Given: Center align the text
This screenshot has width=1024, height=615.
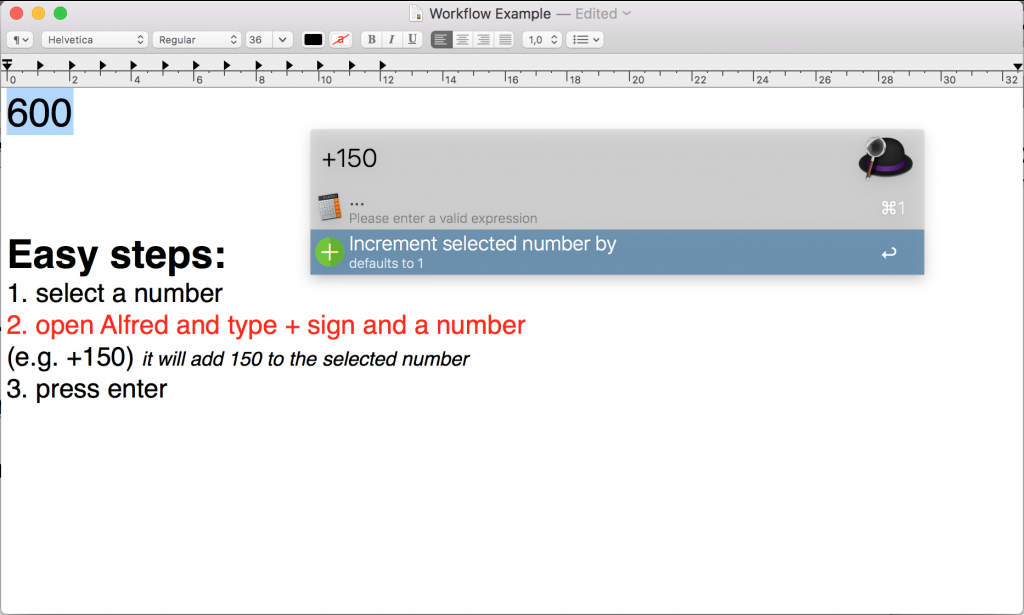Looking at the screenshot, I should click(x=462, y=40).
